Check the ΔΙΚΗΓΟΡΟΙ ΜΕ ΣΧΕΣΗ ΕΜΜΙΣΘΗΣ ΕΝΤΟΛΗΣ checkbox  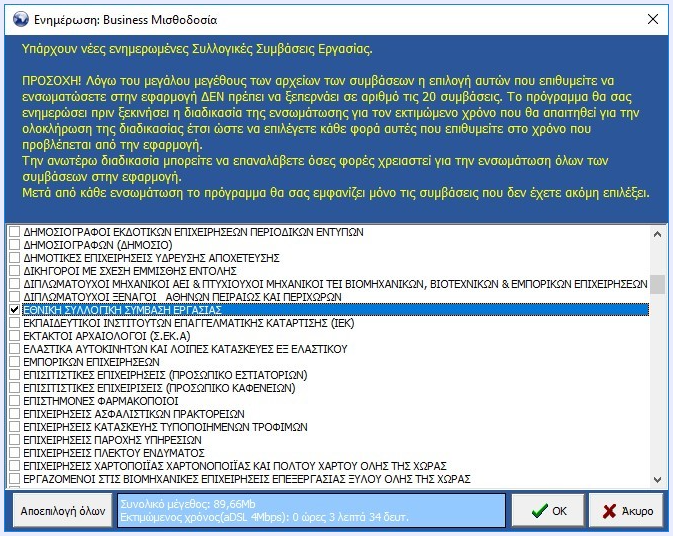coord(14,271)
